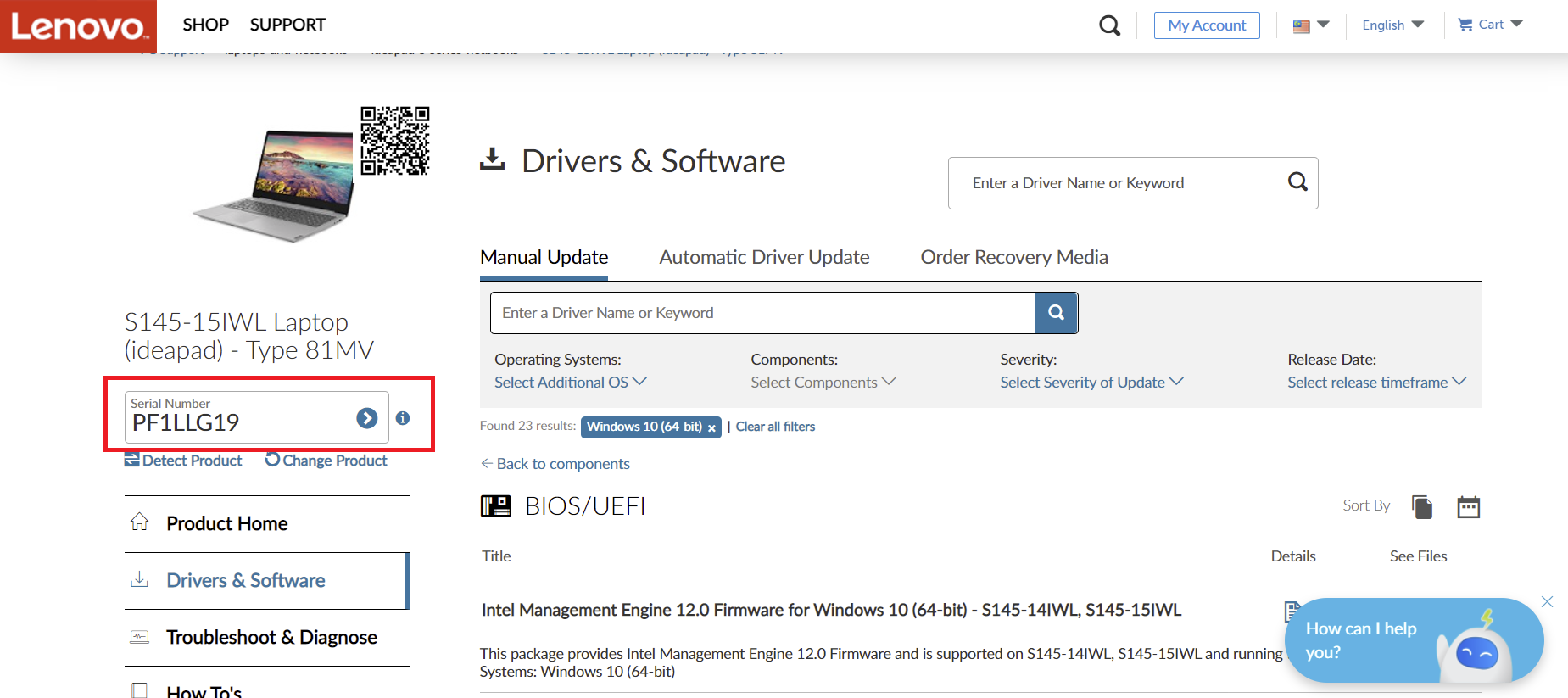Image resolution: width=1568 pixels, height=698 pixels.
Task: Open the country flag selector dropdown
Action: (1311, 25)
